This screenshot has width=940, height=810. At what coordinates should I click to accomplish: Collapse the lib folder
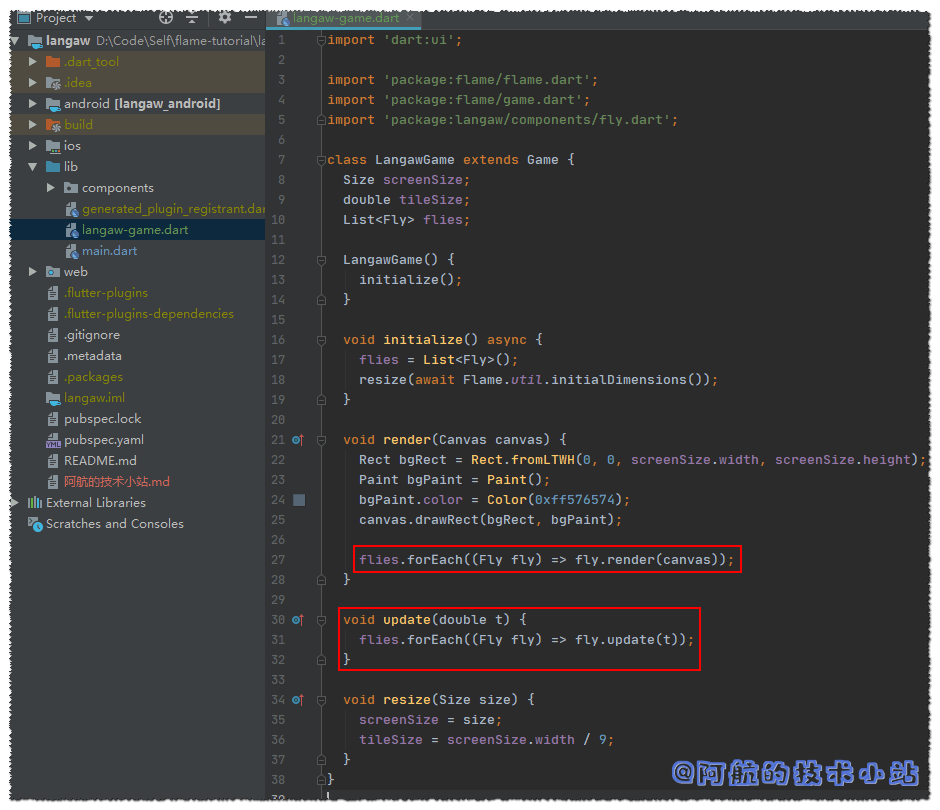coord(33,167)
